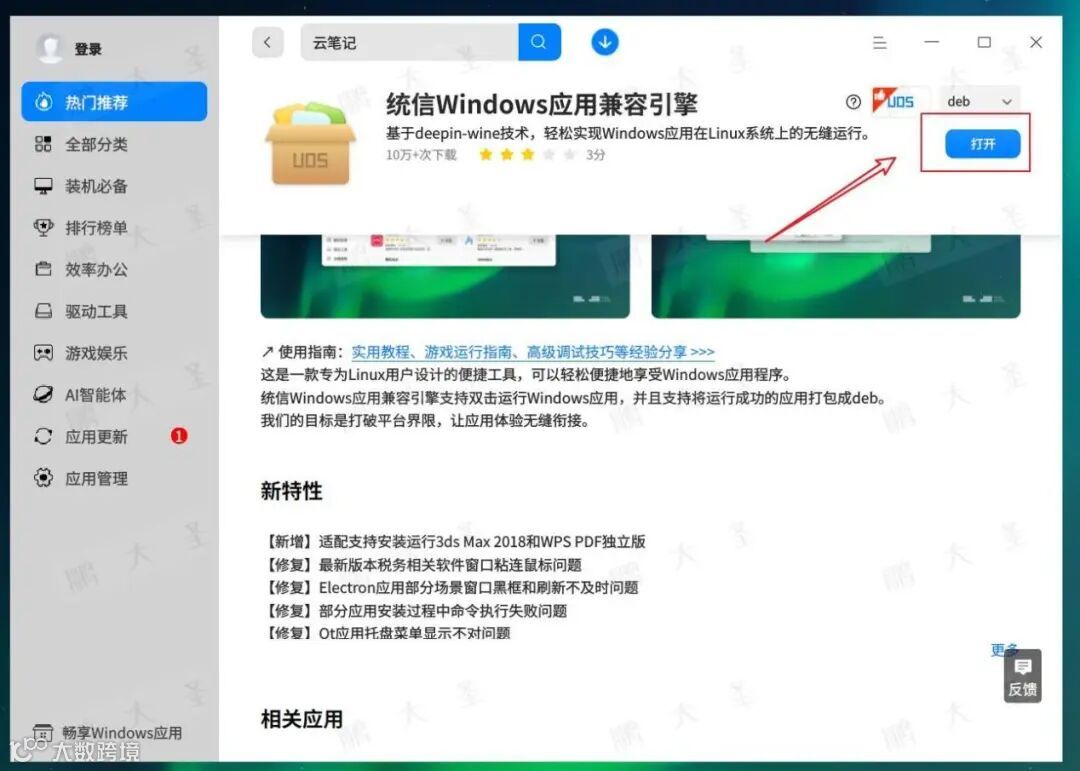
Task: Click the search field containing 云笔记
Action: (410, 42)
